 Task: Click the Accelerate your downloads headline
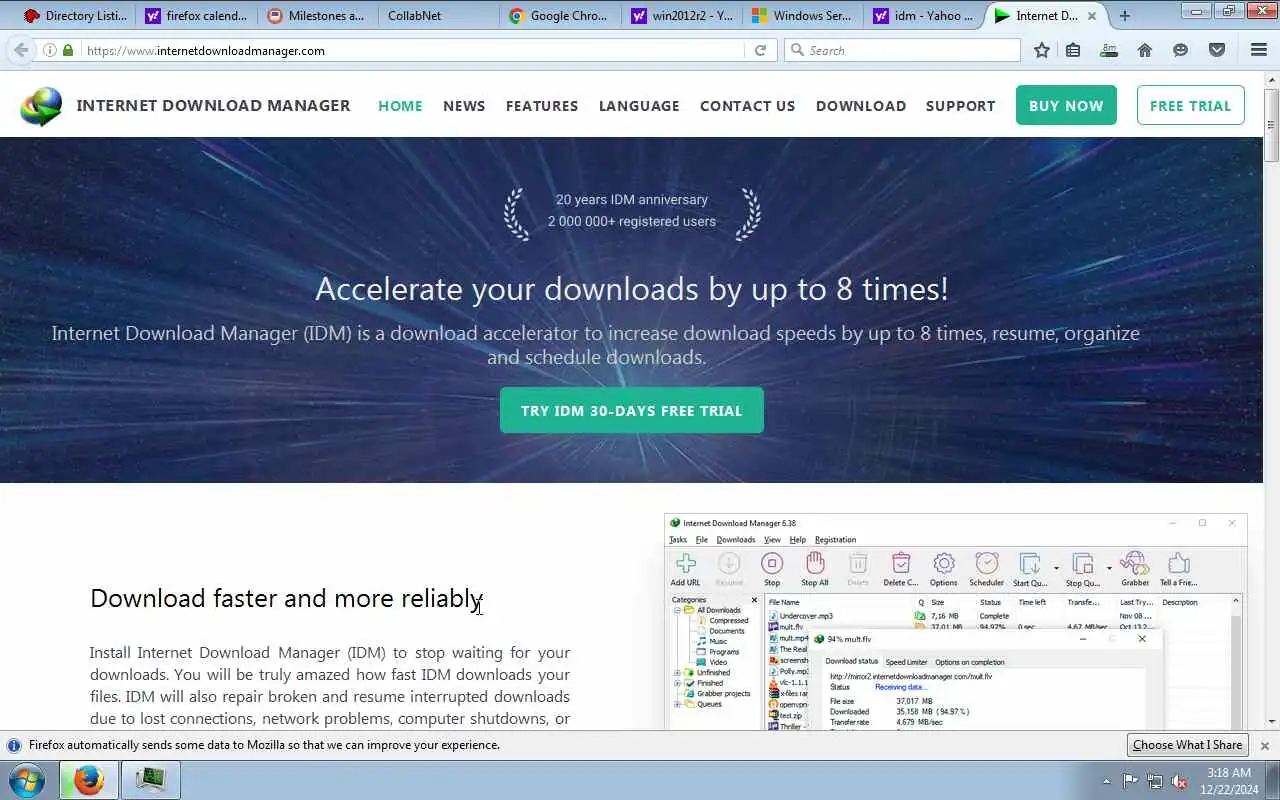[x=632, y=289]
